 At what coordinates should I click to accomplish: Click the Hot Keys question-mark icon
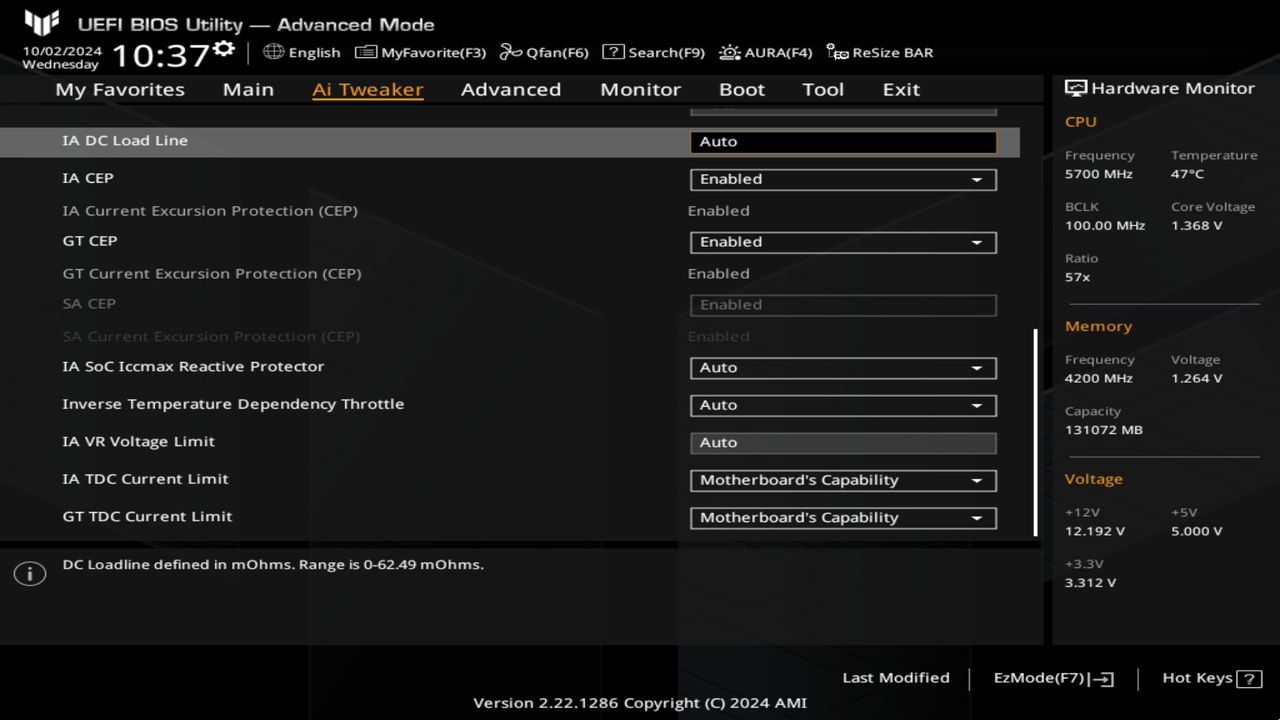[1249, 679]
